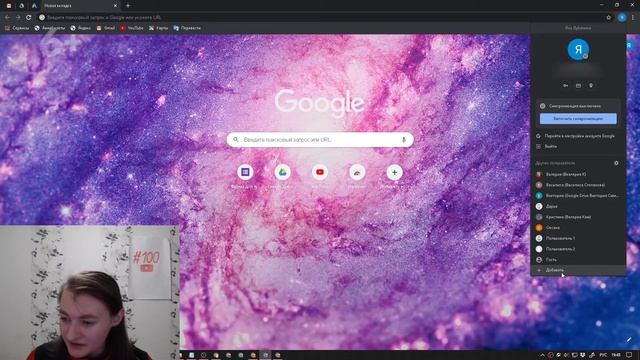Open the Переводчик bookmark
Screen dimensions: 640x360
[x=187, y=28]
